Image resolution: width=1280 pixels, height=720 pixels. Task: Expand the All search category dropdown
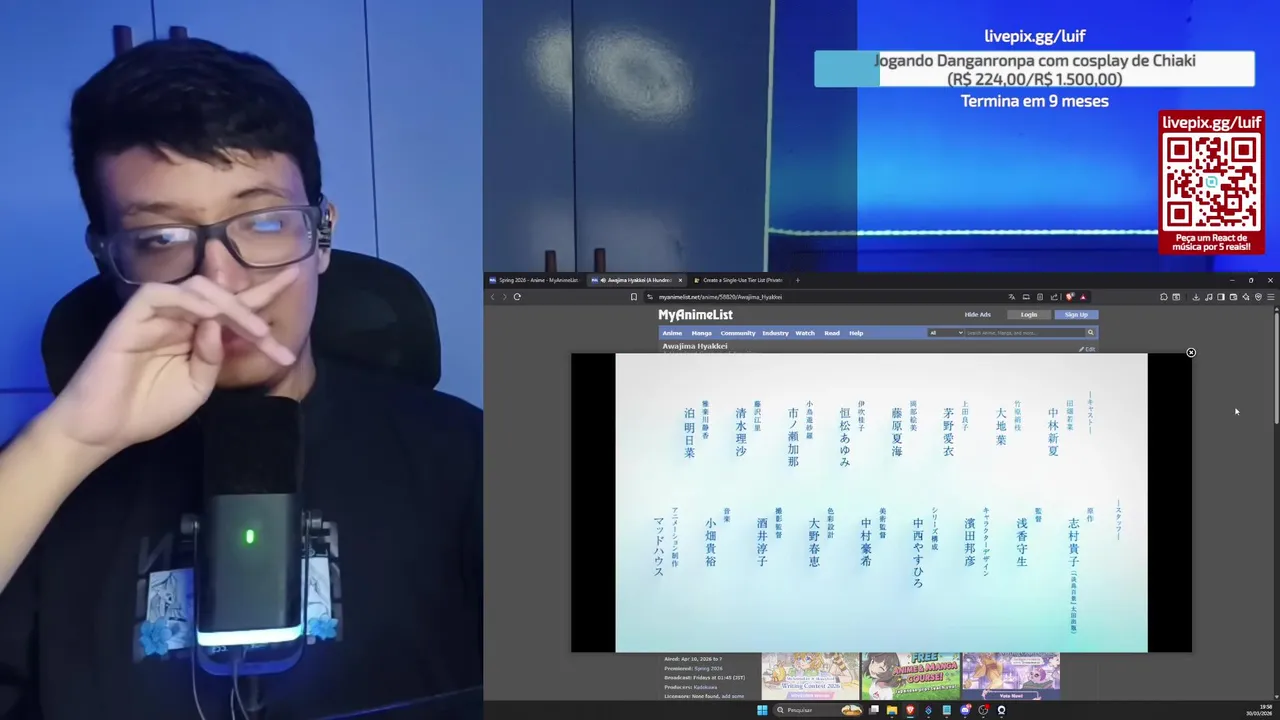tap(946, 333)
